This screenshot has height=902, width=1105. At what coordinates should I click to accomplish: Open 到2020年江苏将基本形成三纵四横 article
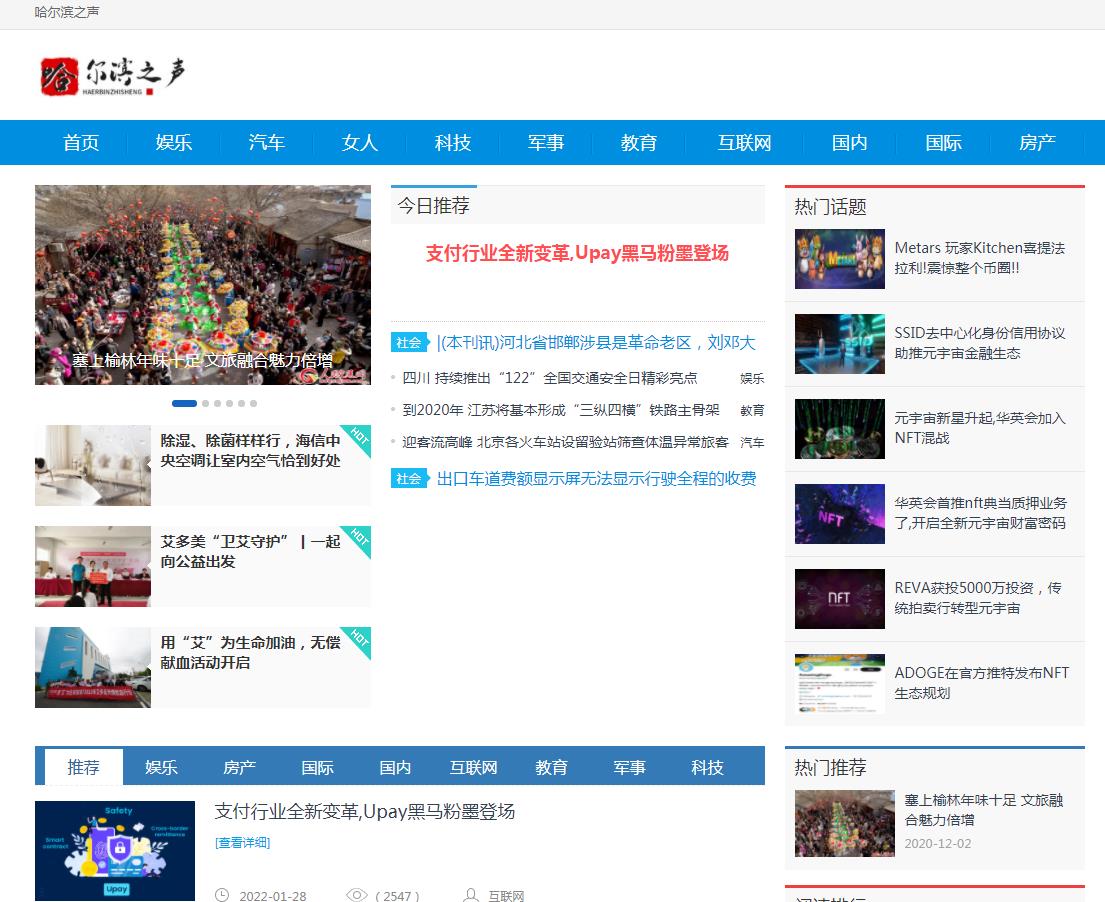(561, 410)
